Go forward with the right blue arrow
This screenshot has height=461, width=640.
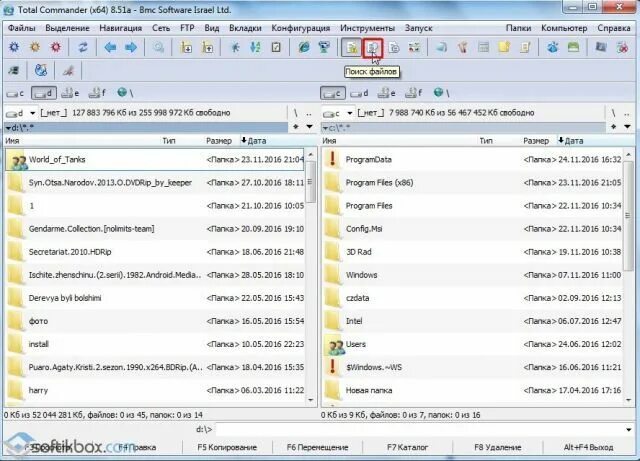(131, 47)
